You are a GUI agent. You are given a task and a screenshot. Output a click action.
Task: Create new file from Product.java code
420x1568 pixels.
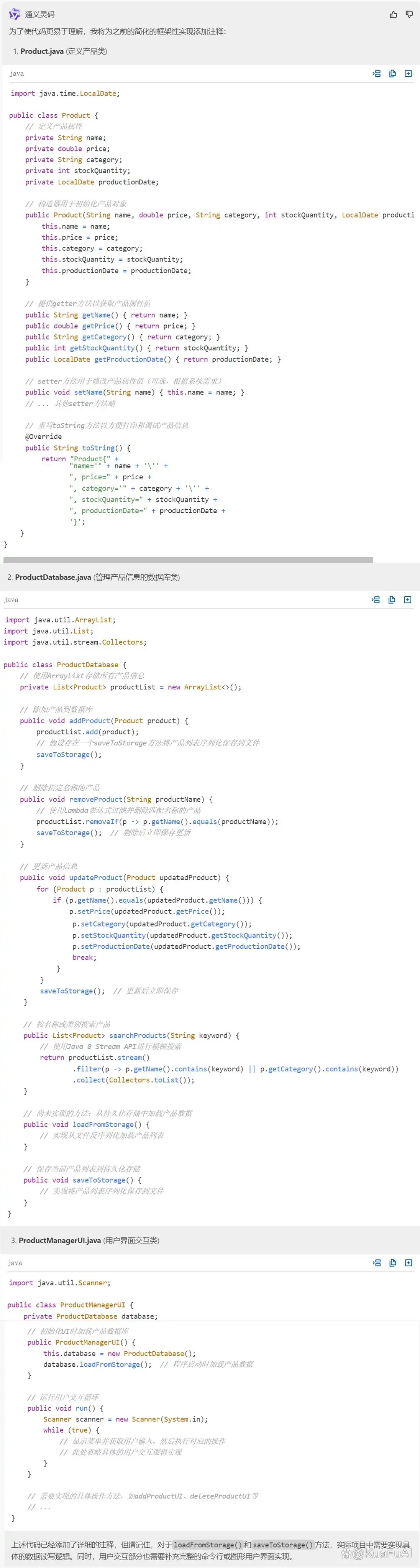409,74
